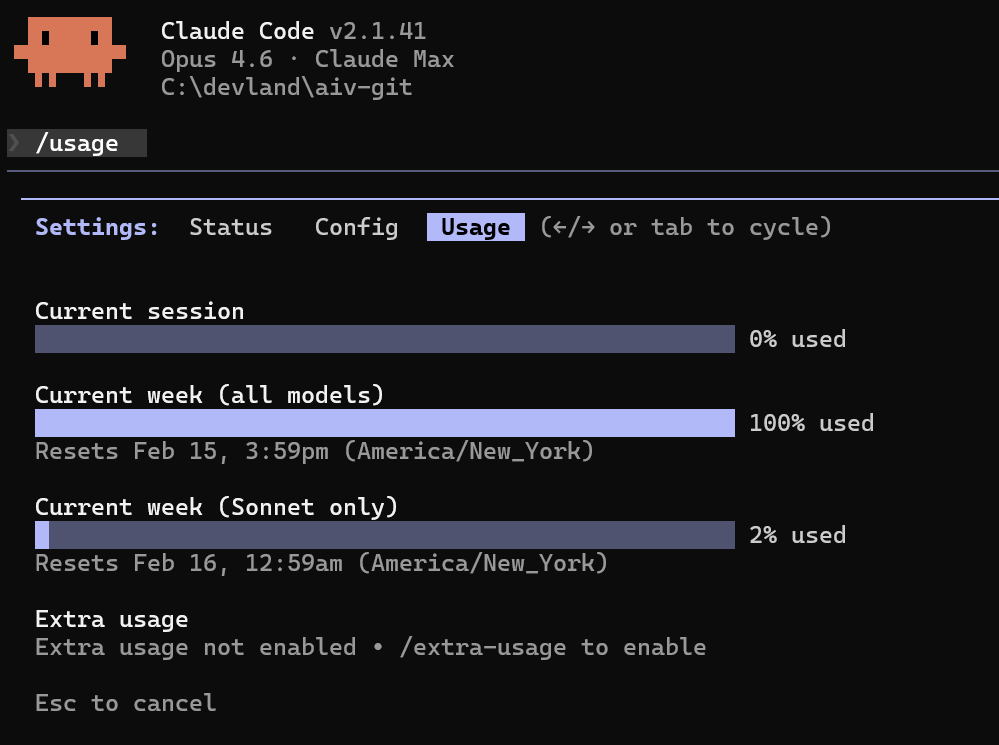Click the path C:\devland\aiv-git
Viewport: 999px width, 745px height.
[287, 87]
